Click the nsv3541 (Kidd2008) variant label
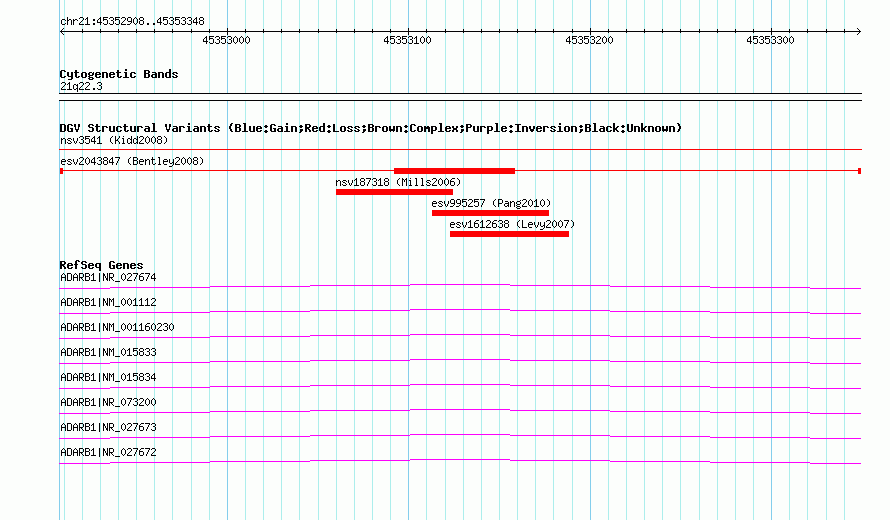Screen dimensions: 890x520 (x=114, y=140)
